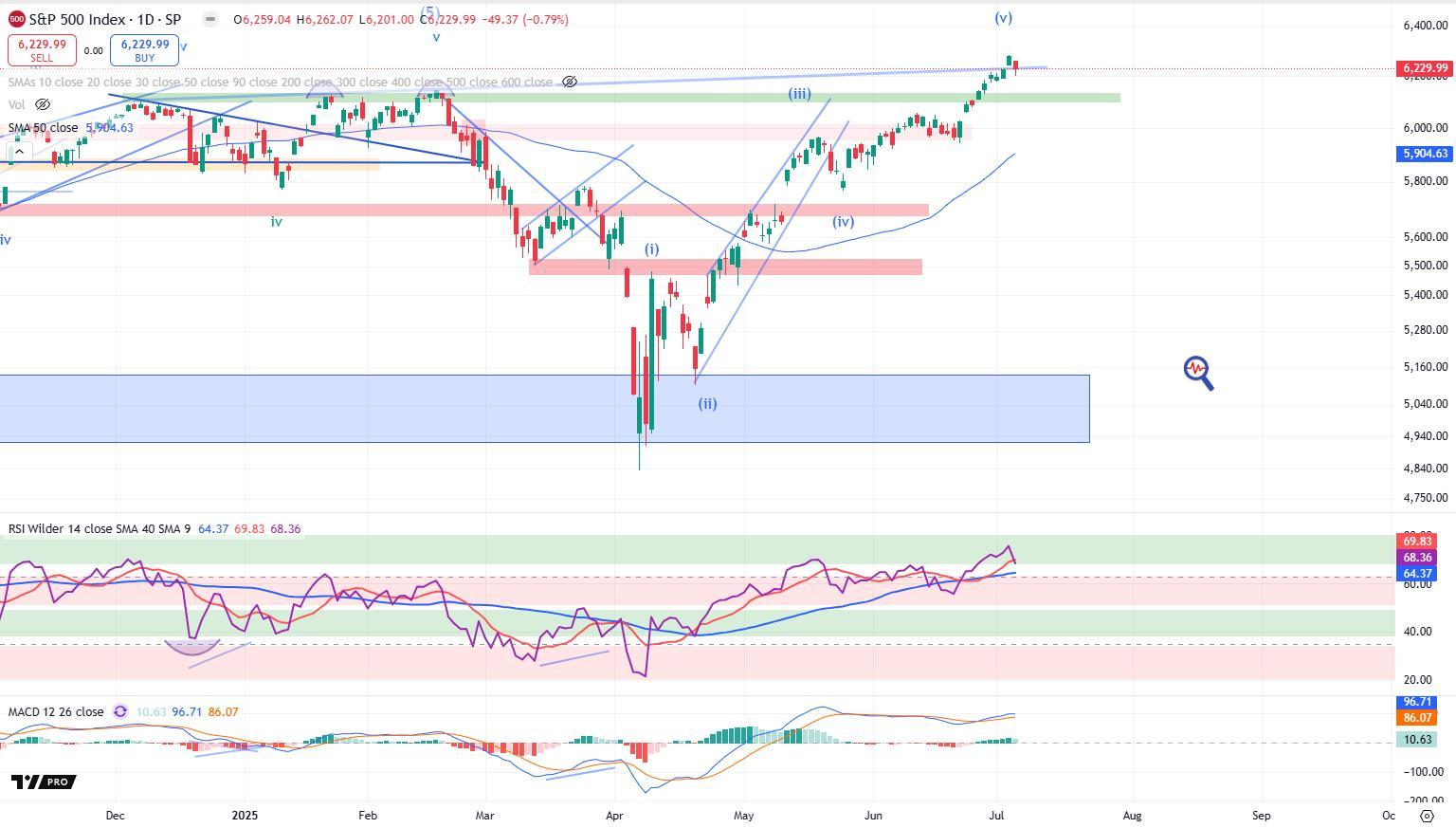This screenshot has width=1456, height=828.
Task: Click the 6,000.00 price axis label
Action: coord(1426,128)
